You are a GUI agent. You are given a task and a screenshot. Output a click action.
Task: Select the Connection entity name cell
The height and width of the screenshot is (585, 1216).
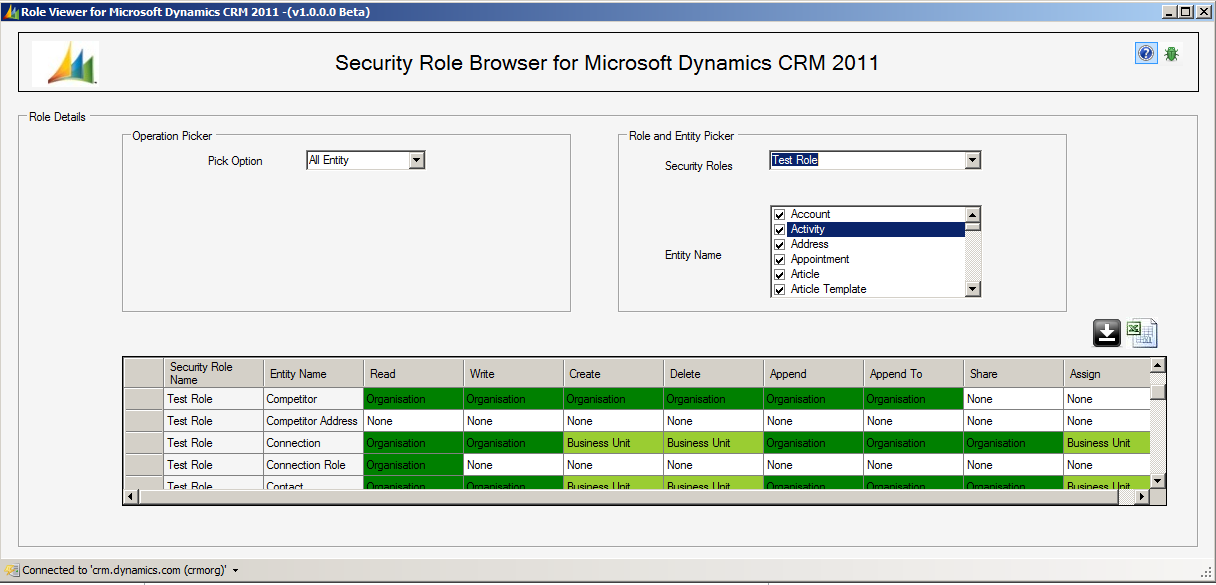[313, 442]
